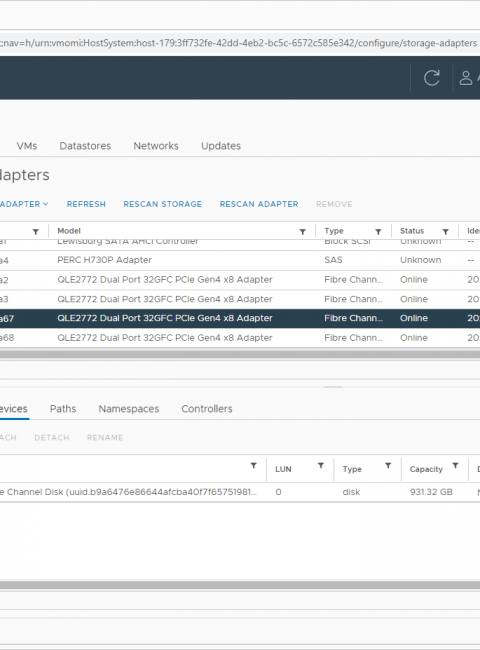Viewport: 480px width, 650px height.
Task: Open the Namespaces tab
Action: (x=129, y=409)
